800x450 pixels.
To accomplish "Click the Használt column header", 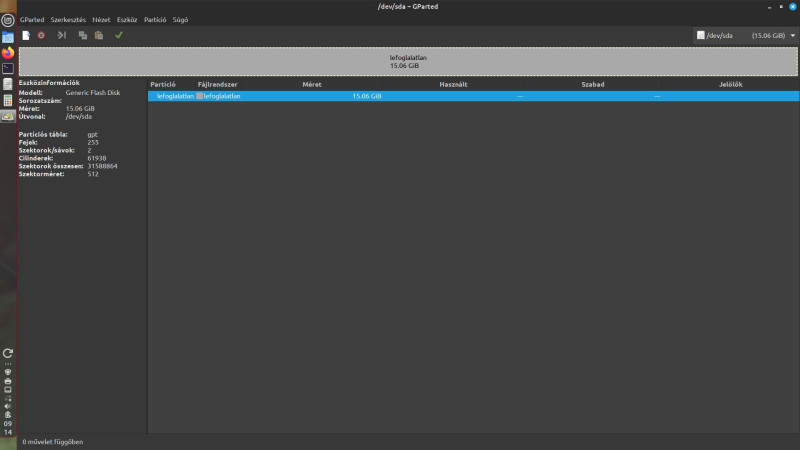I will pyautogui.click(x=453, y=85).
